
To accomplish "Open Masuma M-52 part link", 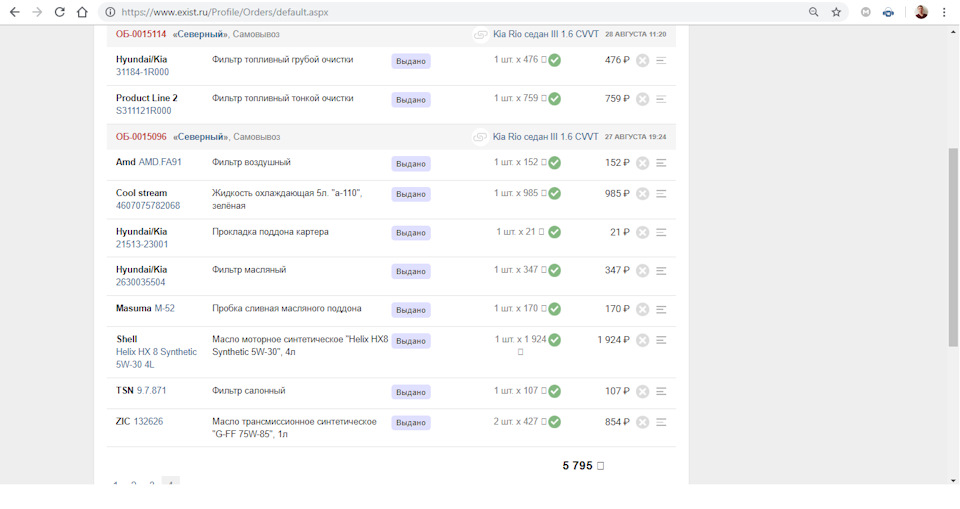I will coord(164,309).
